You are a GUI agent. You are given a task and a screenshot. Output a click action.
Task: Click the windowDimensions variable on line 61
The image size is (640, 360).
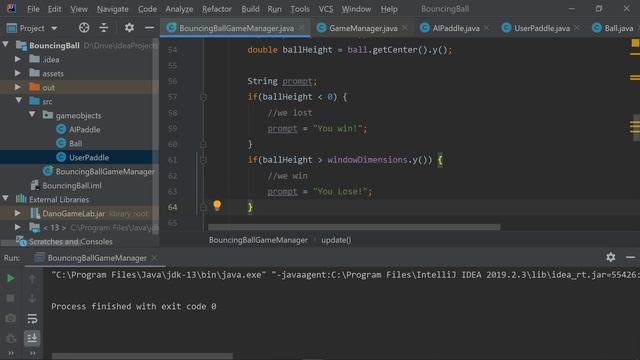coord(367,160)
